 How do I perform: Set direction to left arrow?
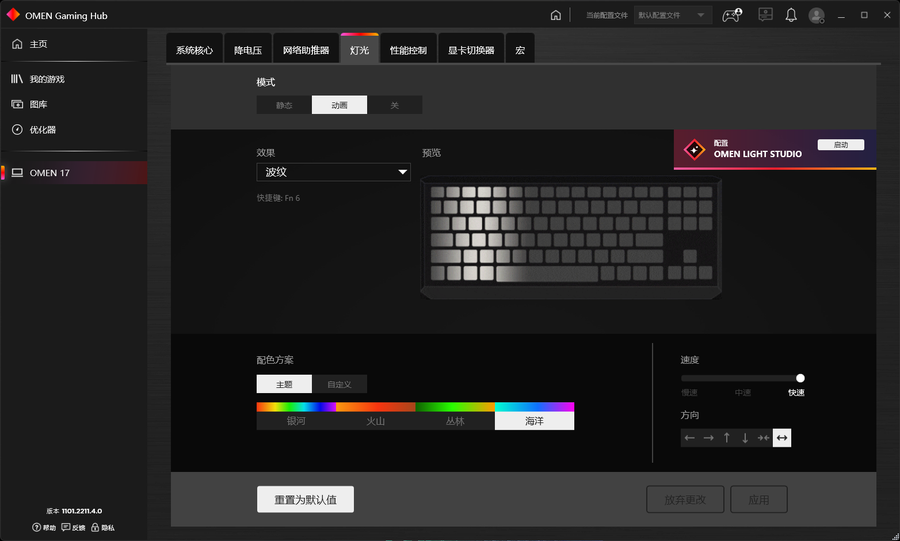690,438
